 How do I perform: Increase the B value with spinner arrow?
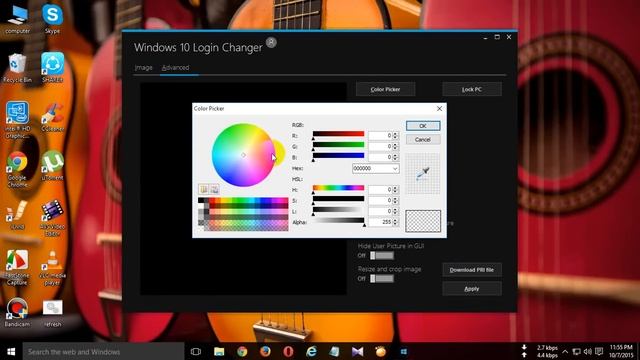click(x=395, y=155)
